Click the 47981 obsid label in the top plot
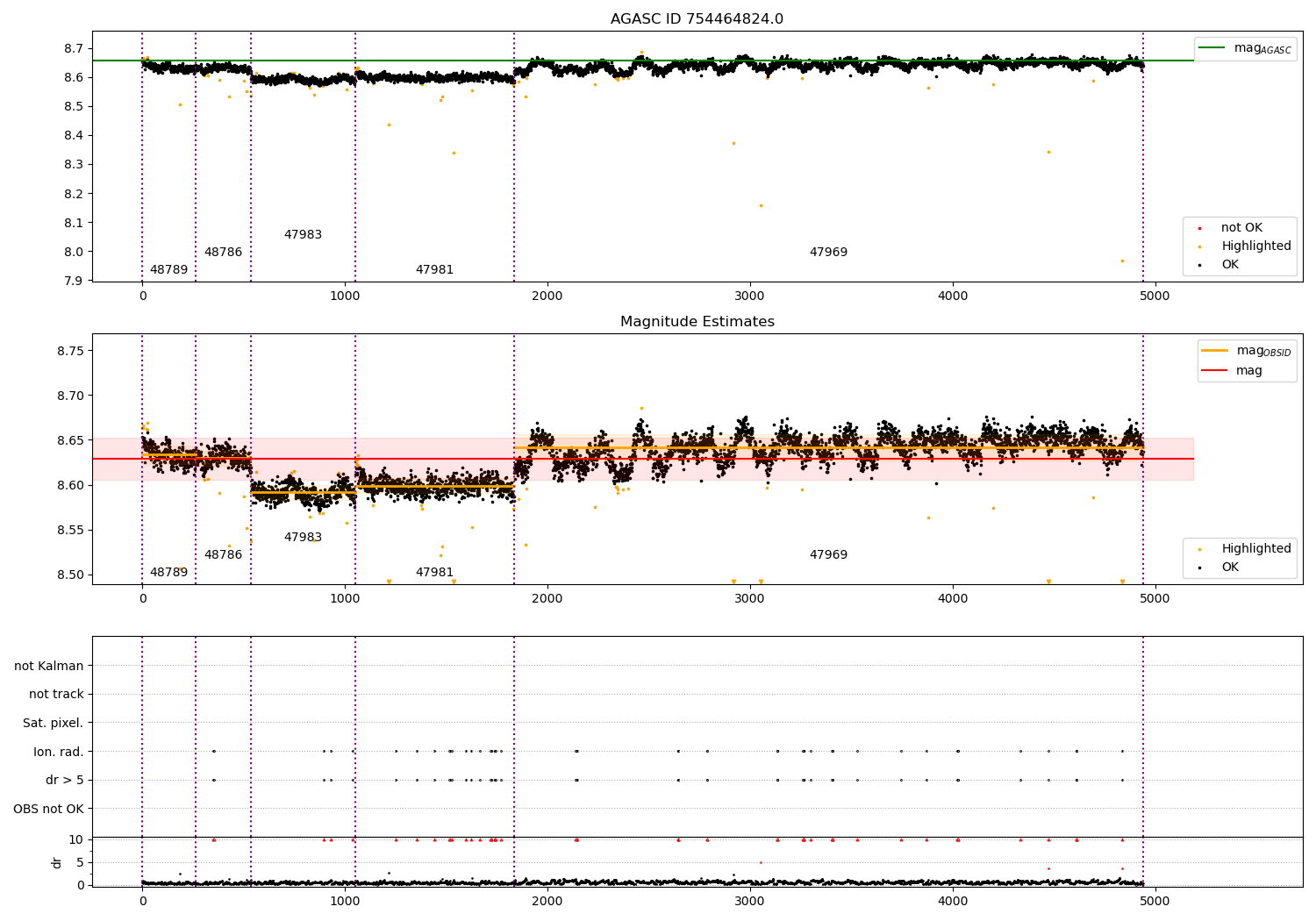The image size is (1316, 921). (434, 270)
